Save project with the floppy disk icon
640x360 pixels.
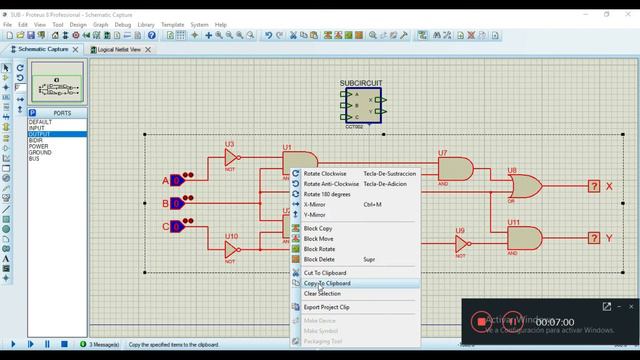[31, 36]
